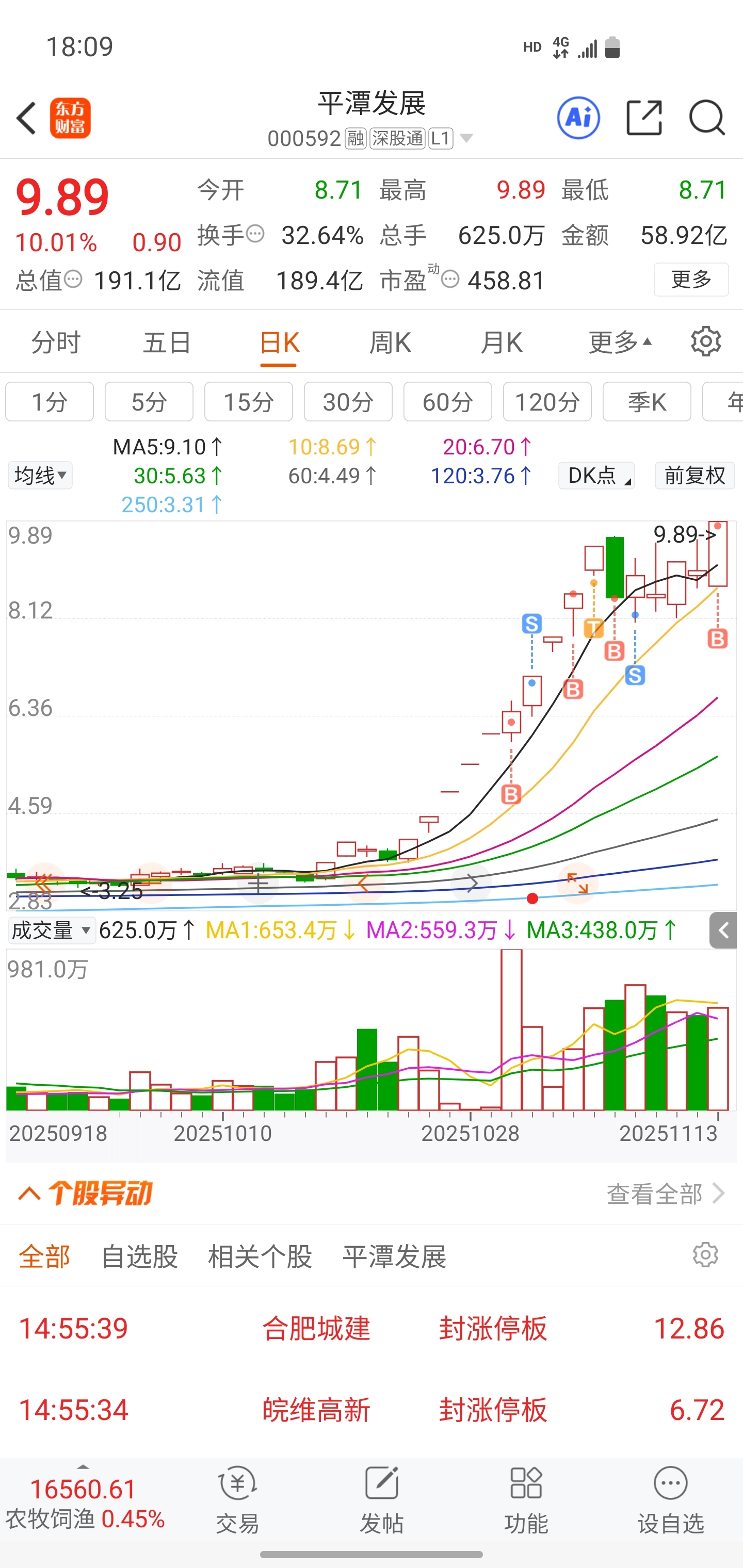The image size is (743, 1568).
Task: Switch to 月K tab
Action: [x=502, y=342]
